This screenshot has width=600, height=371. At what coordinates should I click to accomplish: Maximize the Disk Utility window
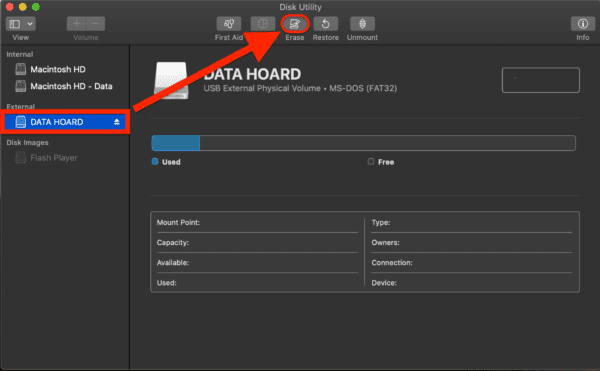pos(36,7)
